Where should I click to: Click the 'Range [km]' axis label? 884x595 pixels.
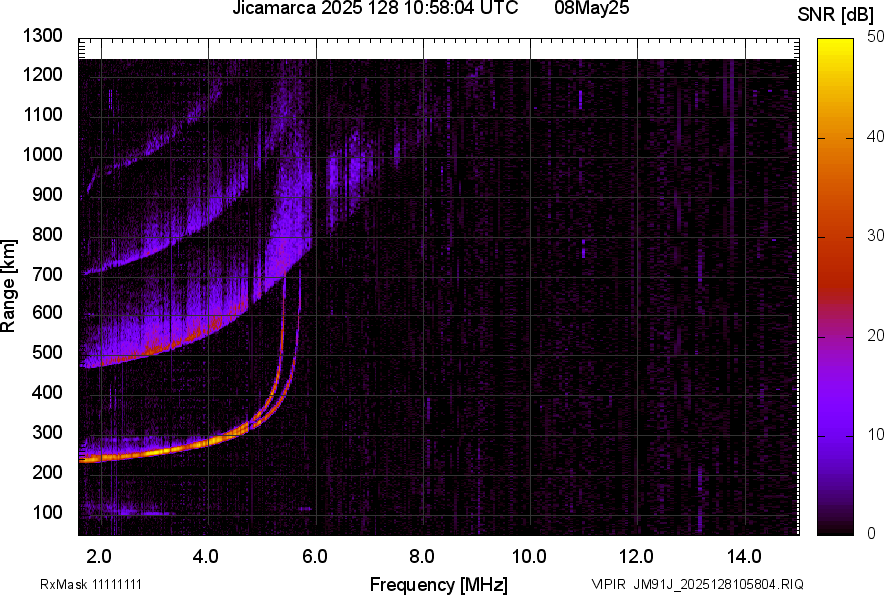[8, 286]
